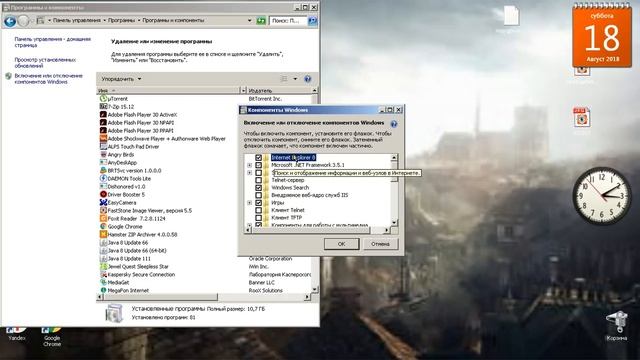Viewport: 640px width, 360px height.
Task: Click the DAEMON Tools Lite icon
Action: click(103, 178)
